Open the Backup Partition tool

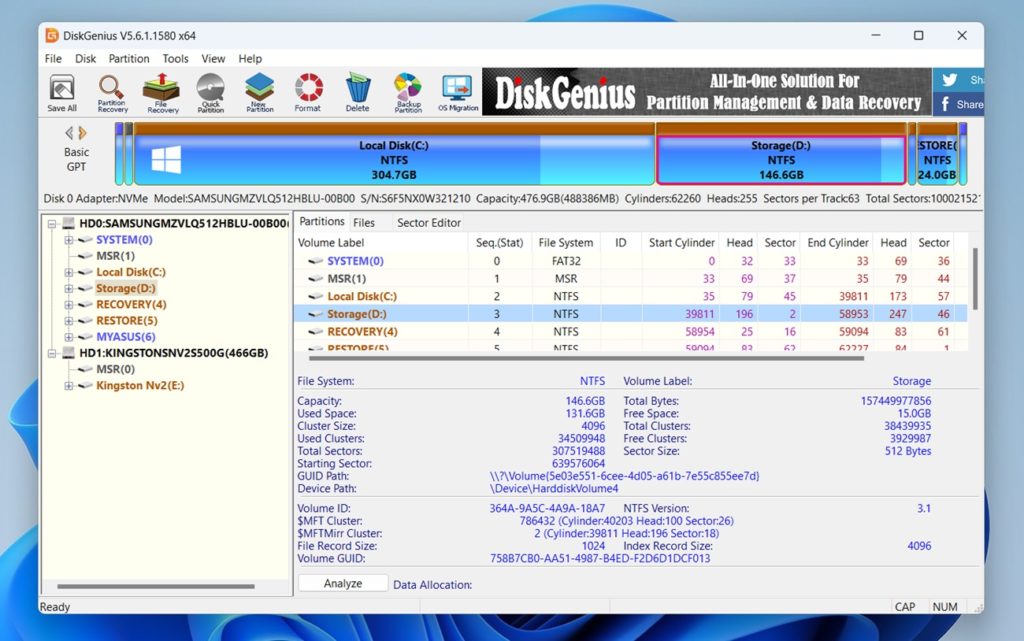pos(408,92)
